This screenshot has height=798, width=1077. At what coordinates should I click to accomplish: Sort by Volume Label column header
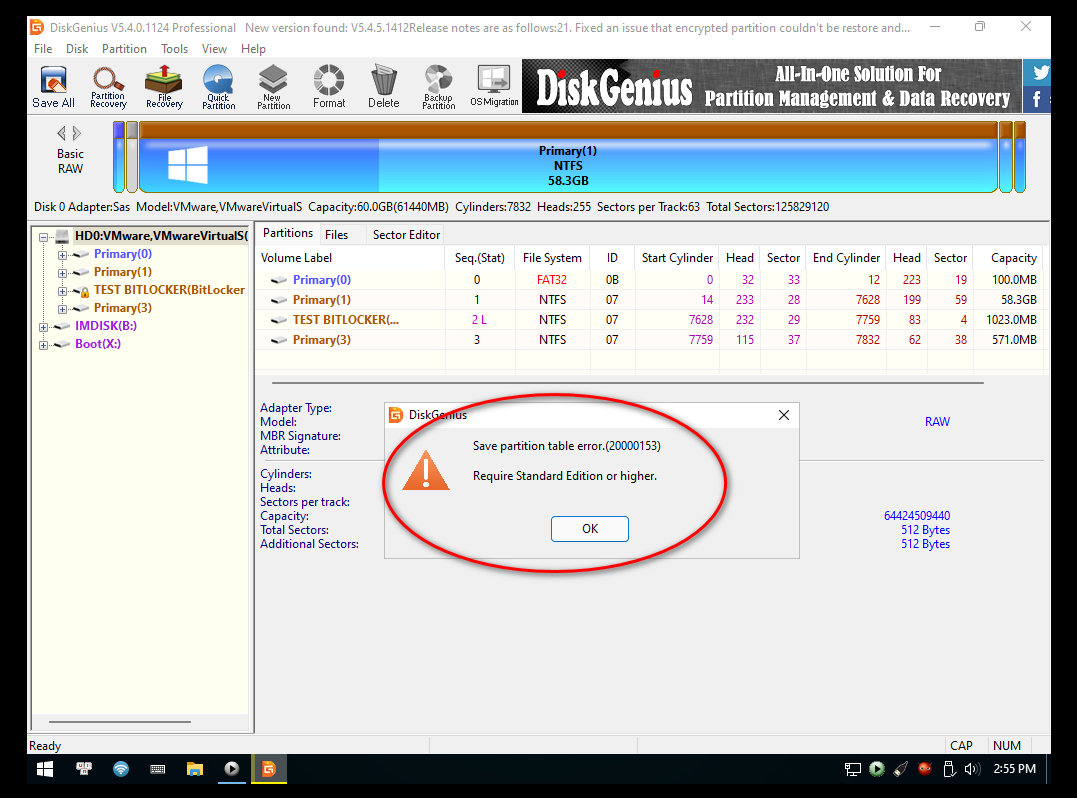click(x=350, y=258)
